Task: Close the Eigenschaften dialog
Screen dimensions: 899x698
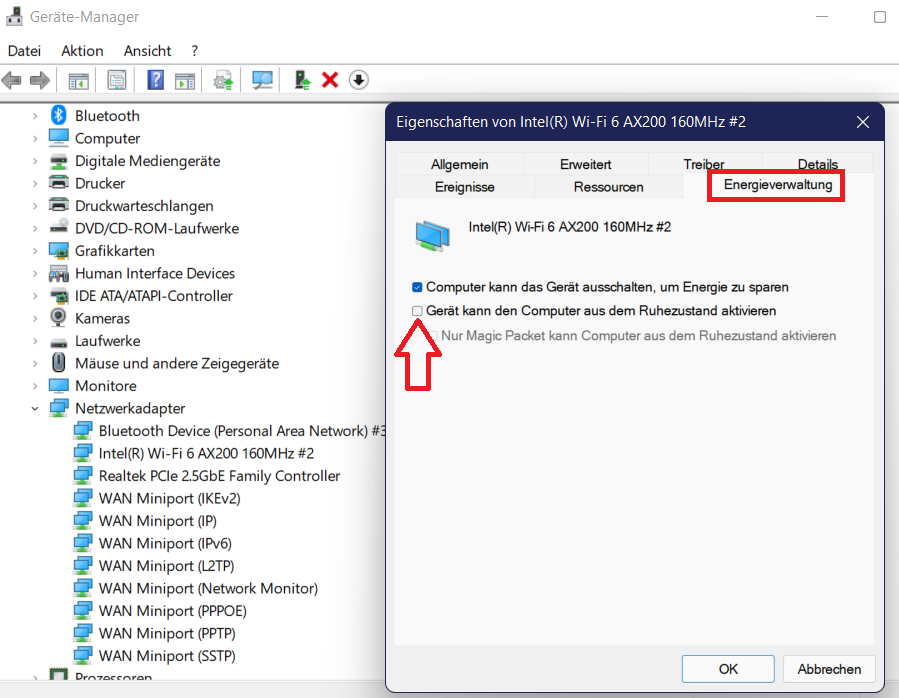Action: click(x=862, y=122)
